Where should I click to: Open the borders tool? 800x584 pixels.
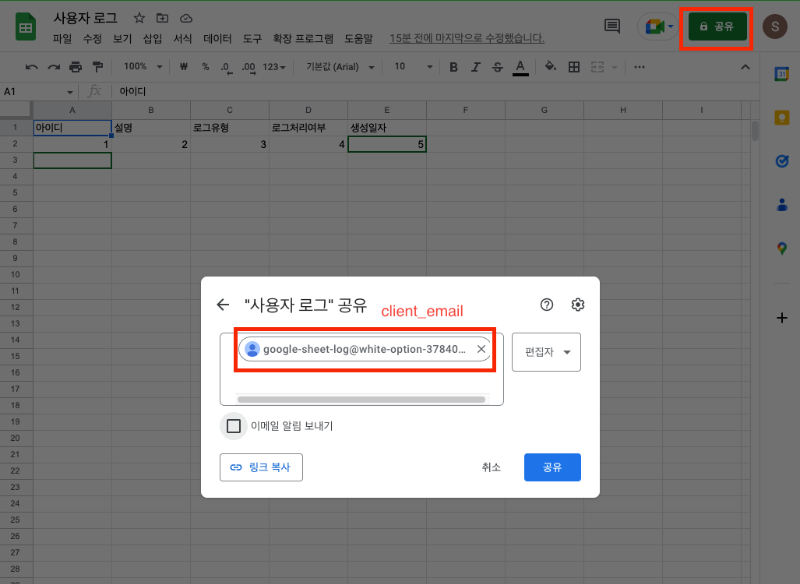click(574, 67)
